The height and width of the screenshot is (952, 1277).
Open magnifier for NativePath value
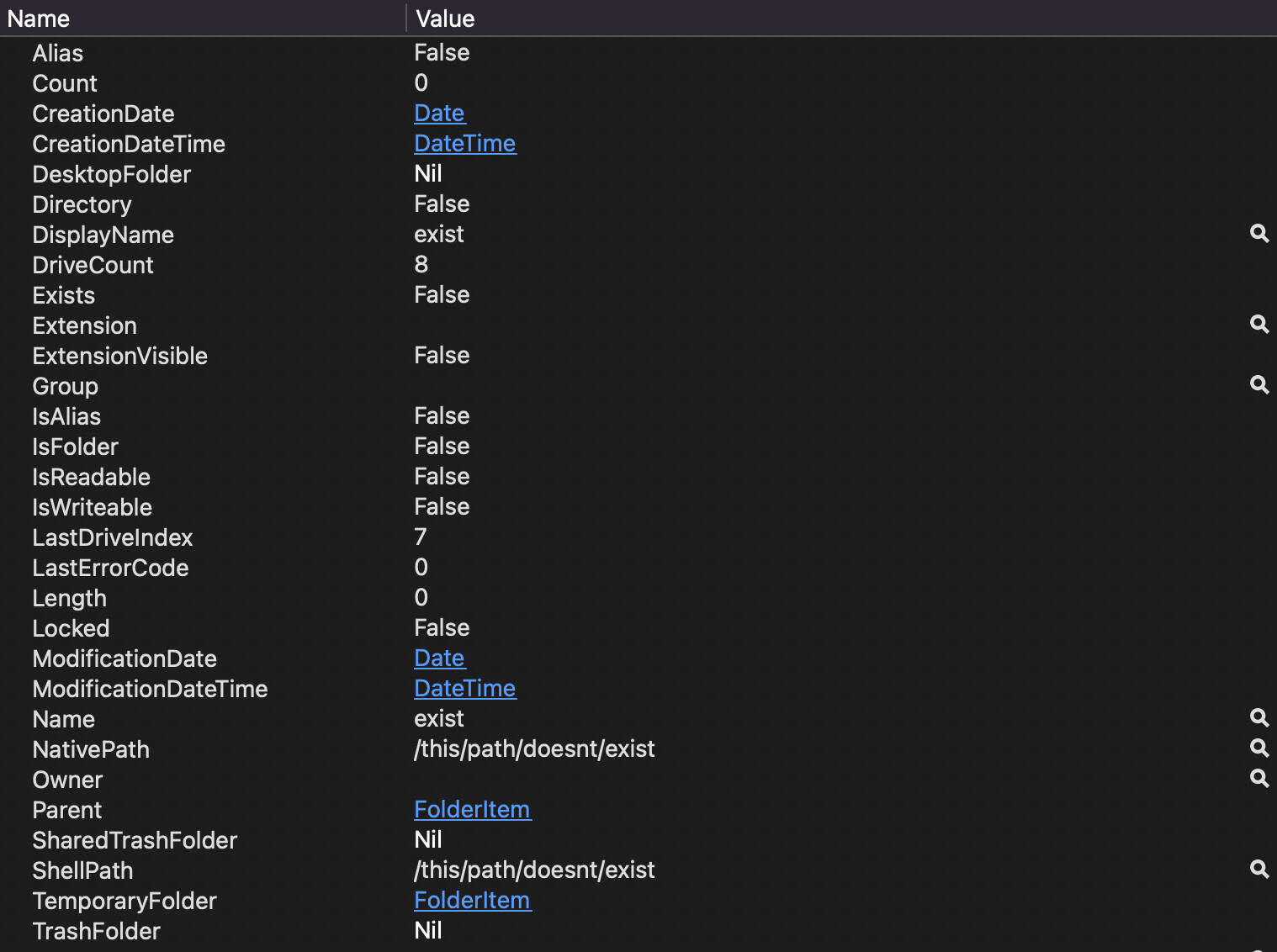click(1258, 748)
